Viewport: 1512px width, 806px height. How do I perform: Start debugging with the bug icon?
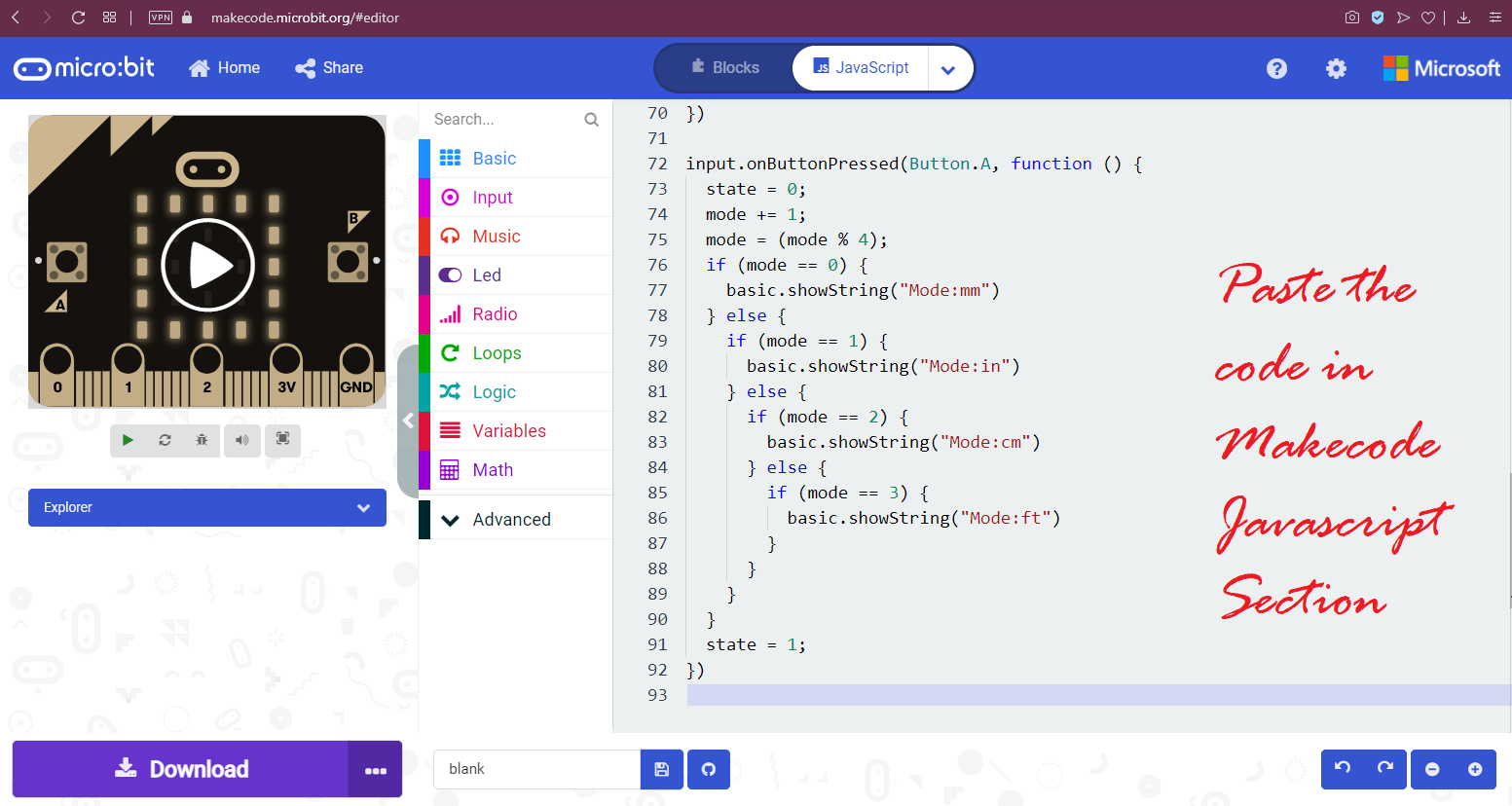[x=203, y=440]
